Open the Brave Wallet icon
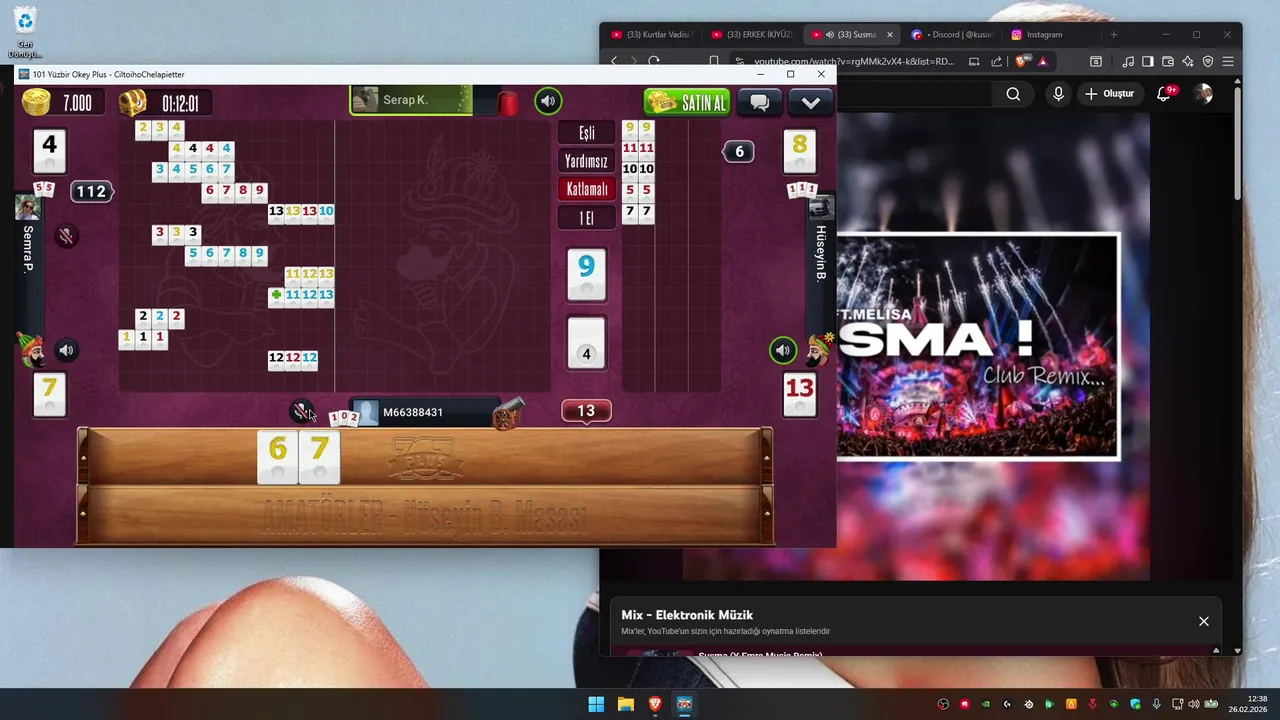 point(1168,61)
